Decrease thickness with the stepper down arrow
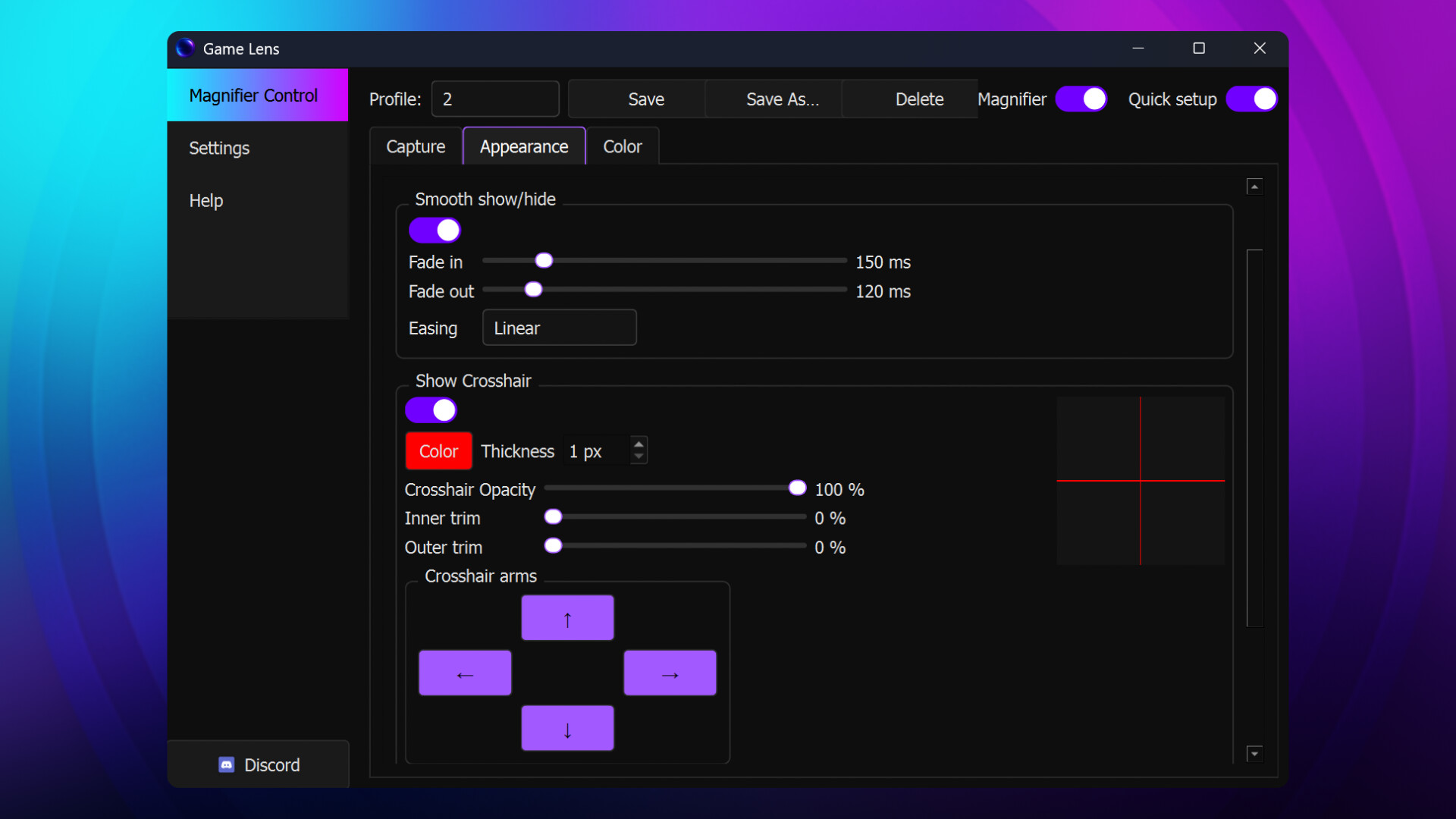This screenshot has height=819, width=1456. tap(639, 457)
